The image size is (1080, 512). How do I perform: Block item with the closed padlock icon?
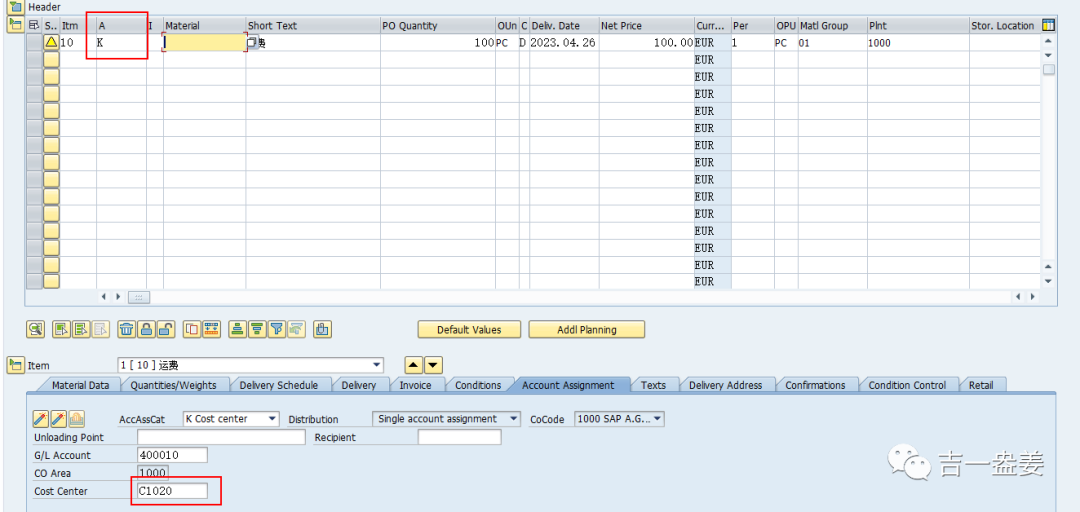pos(146,329)
